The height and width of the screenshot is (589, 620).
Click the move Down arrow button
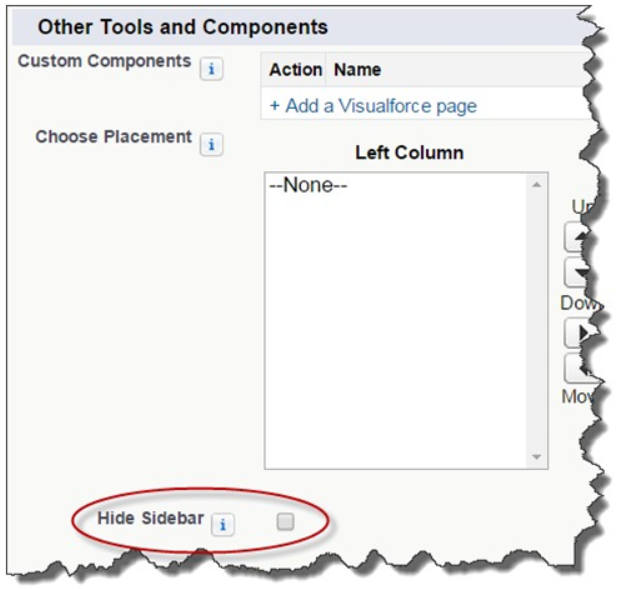tap(578, 272)
